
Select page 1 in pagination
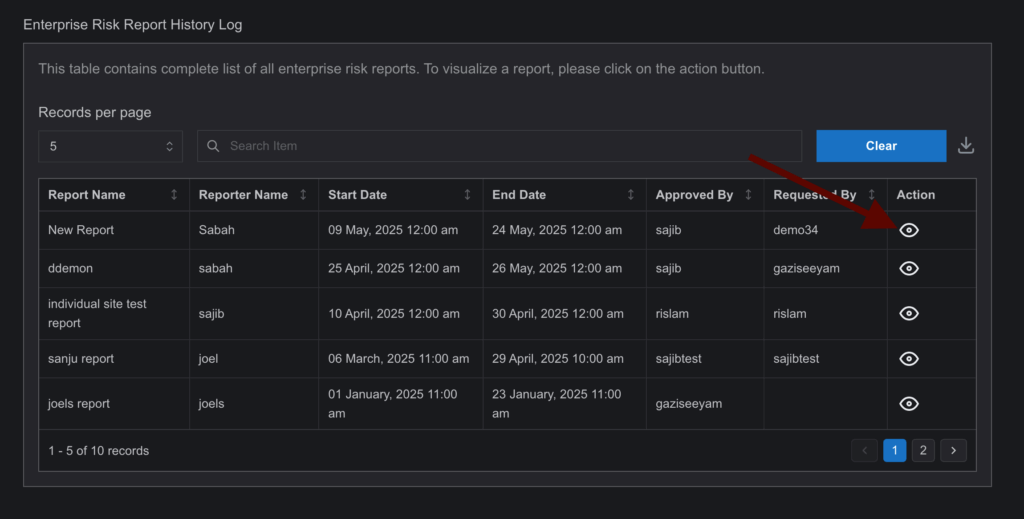[895, 450]
